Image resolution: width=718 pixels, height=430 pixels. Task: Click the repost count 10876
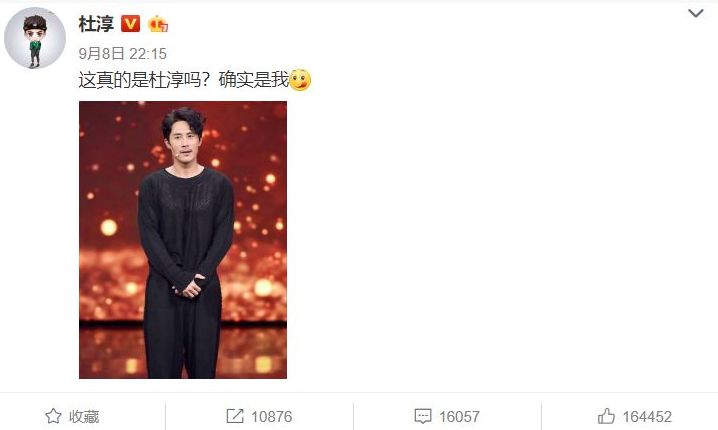(x=272, y=417)
